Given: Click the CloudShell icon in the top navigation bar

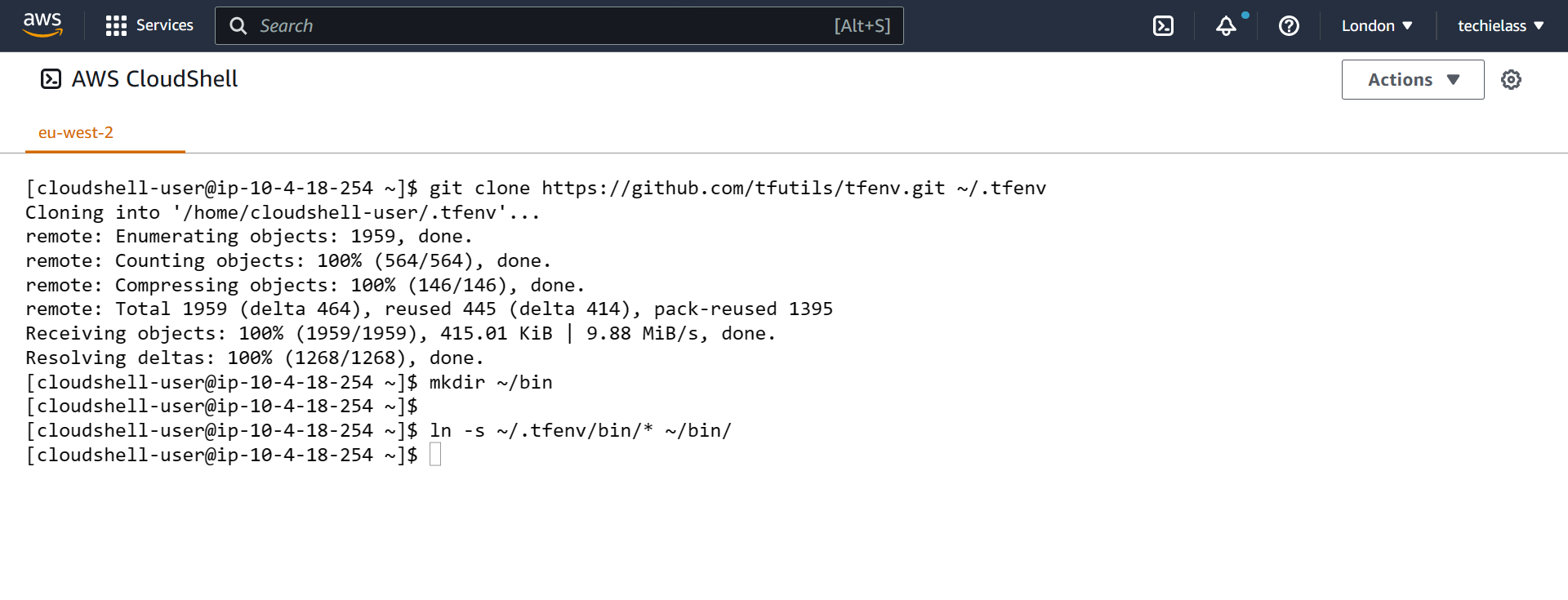Looking at the screenshot, I should pos(1163,25).
